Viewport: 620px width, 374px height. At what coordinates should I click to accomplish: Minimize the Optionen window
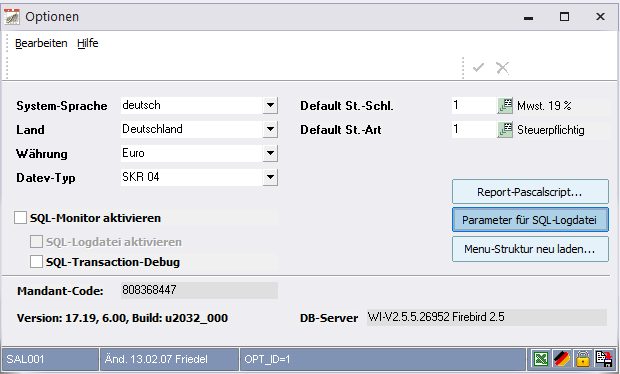[x=528, y=17]
